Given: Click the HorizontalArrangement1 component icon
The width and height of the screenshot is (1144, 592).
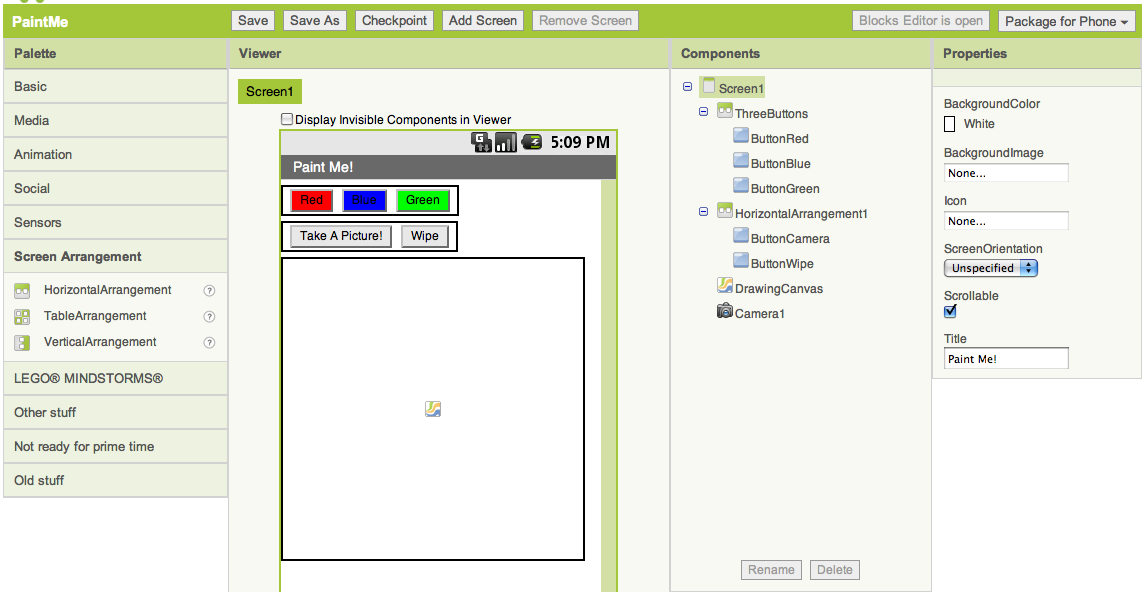Looking at the screenshot, I should coord(724,211).
